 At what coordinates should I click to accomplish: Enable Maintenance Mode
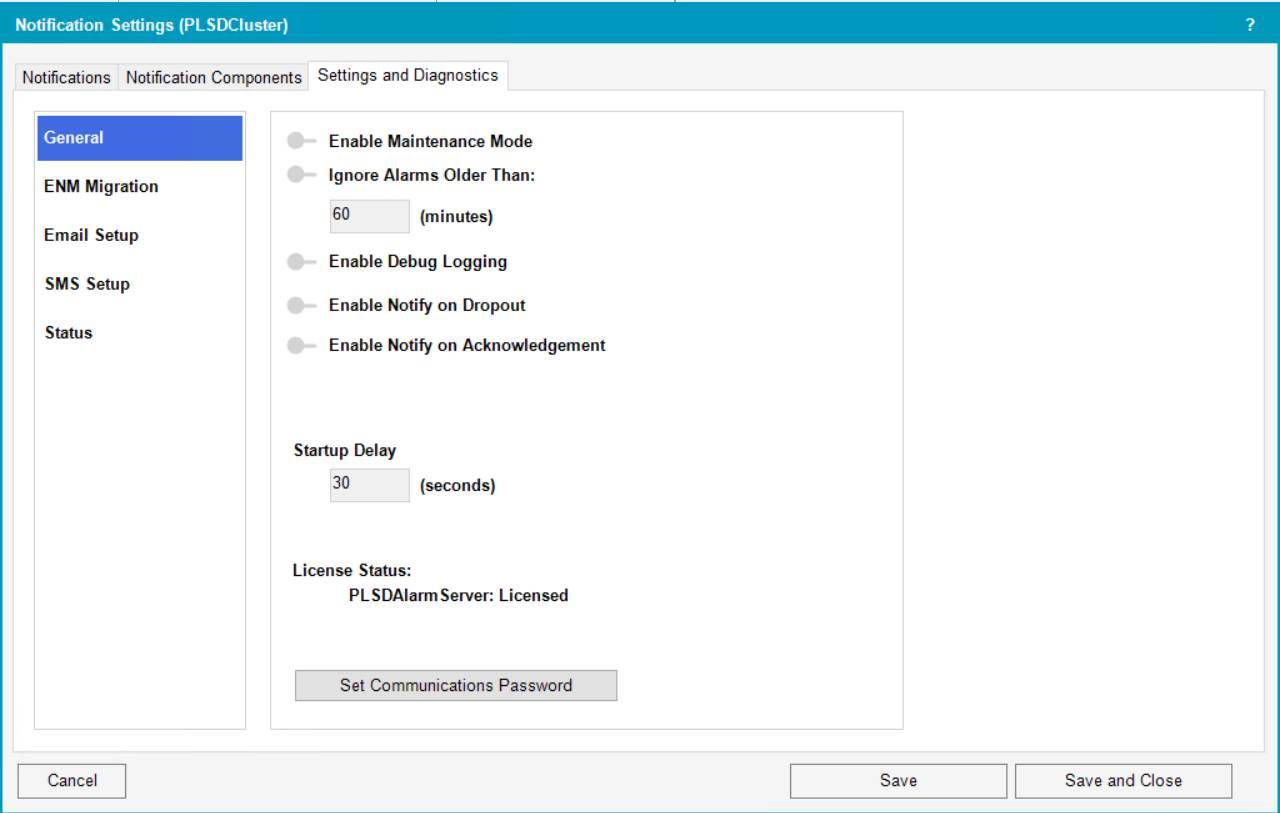tap(299, 141)
